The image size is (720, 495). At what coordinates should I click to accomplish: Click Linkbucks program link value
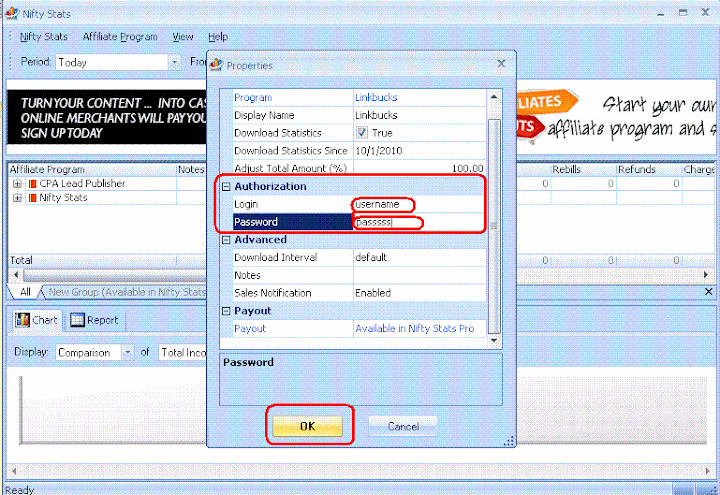376,97
